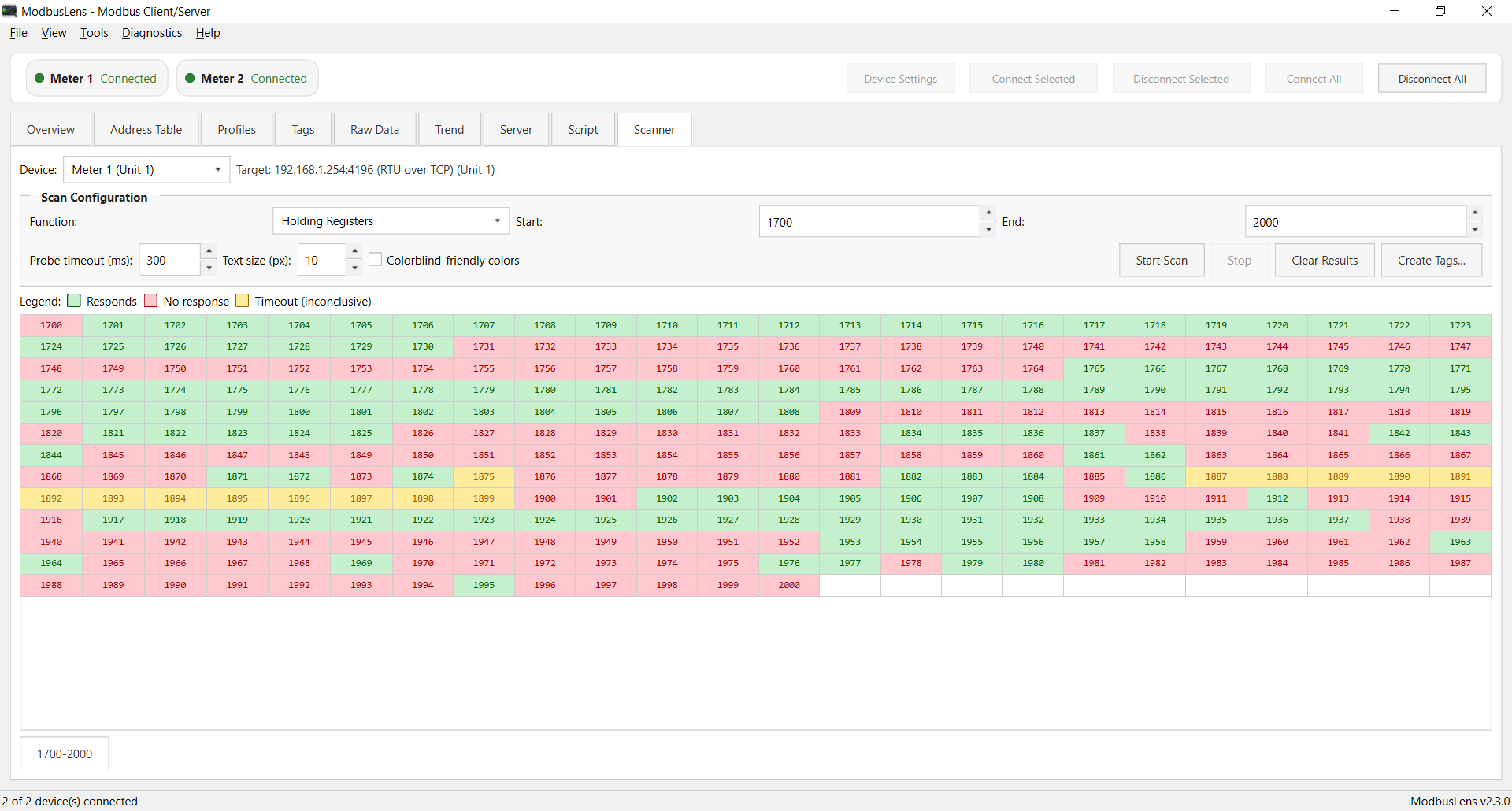Image resolution: width=1512 pixels, height=811 pixels.
Task: Decrease the Start address with down arrow
Action: pos(988,230)
